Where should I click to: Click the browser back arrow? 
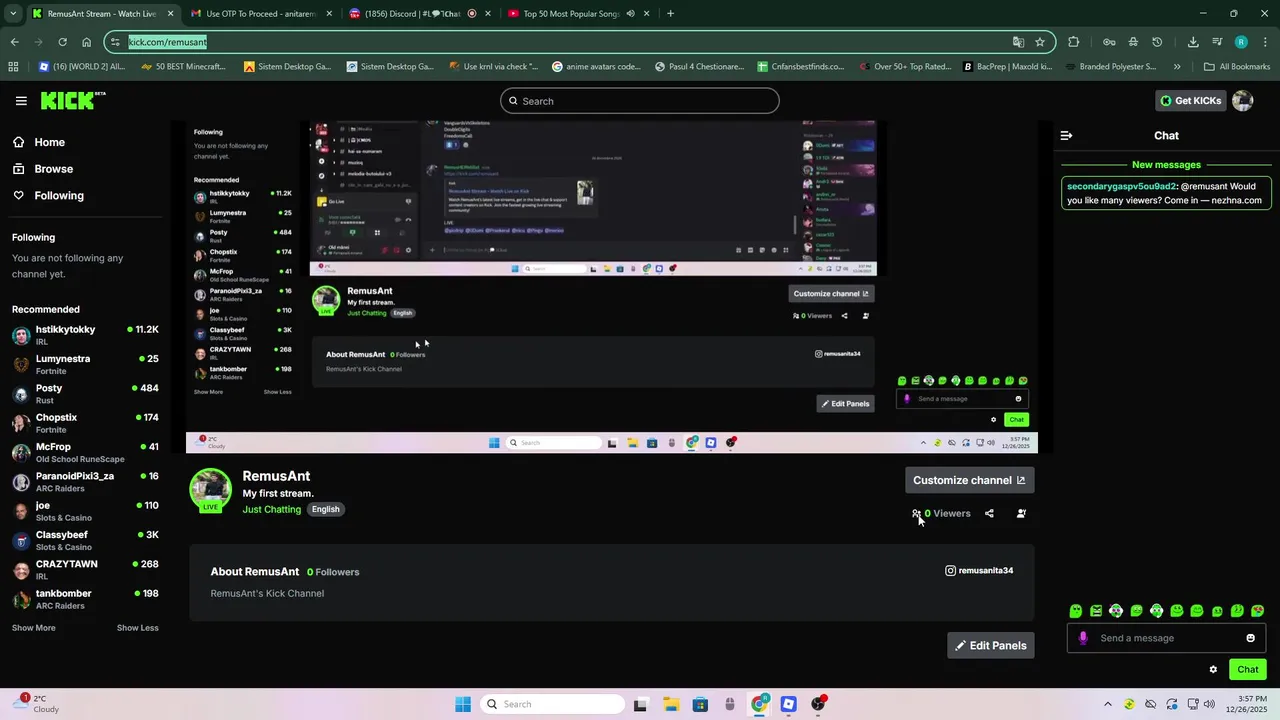pyautogui.click(x=14, y=42)
